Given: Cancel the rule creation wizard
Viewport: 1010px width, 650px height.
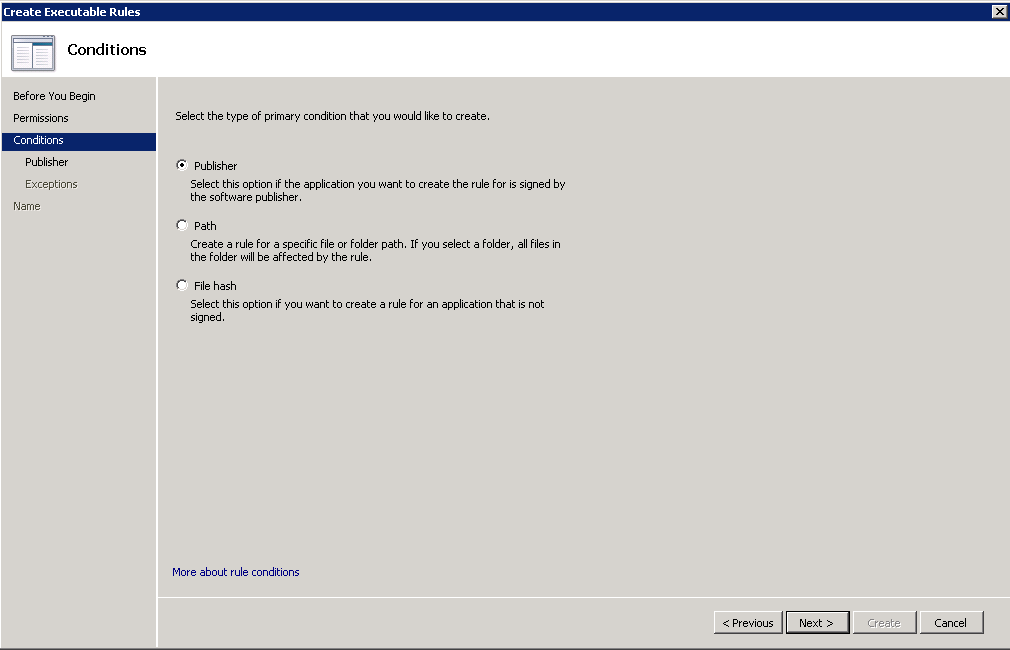Looking at the screenshot, I should point(950,623).
